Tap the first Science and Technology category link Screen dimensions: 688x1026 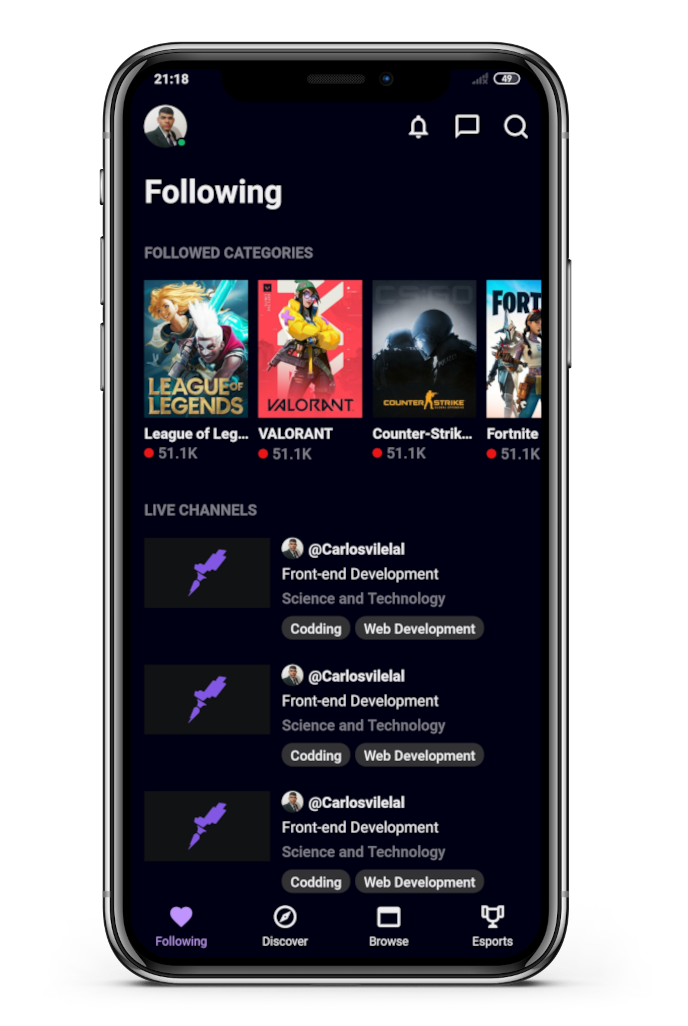click(363, 598)
